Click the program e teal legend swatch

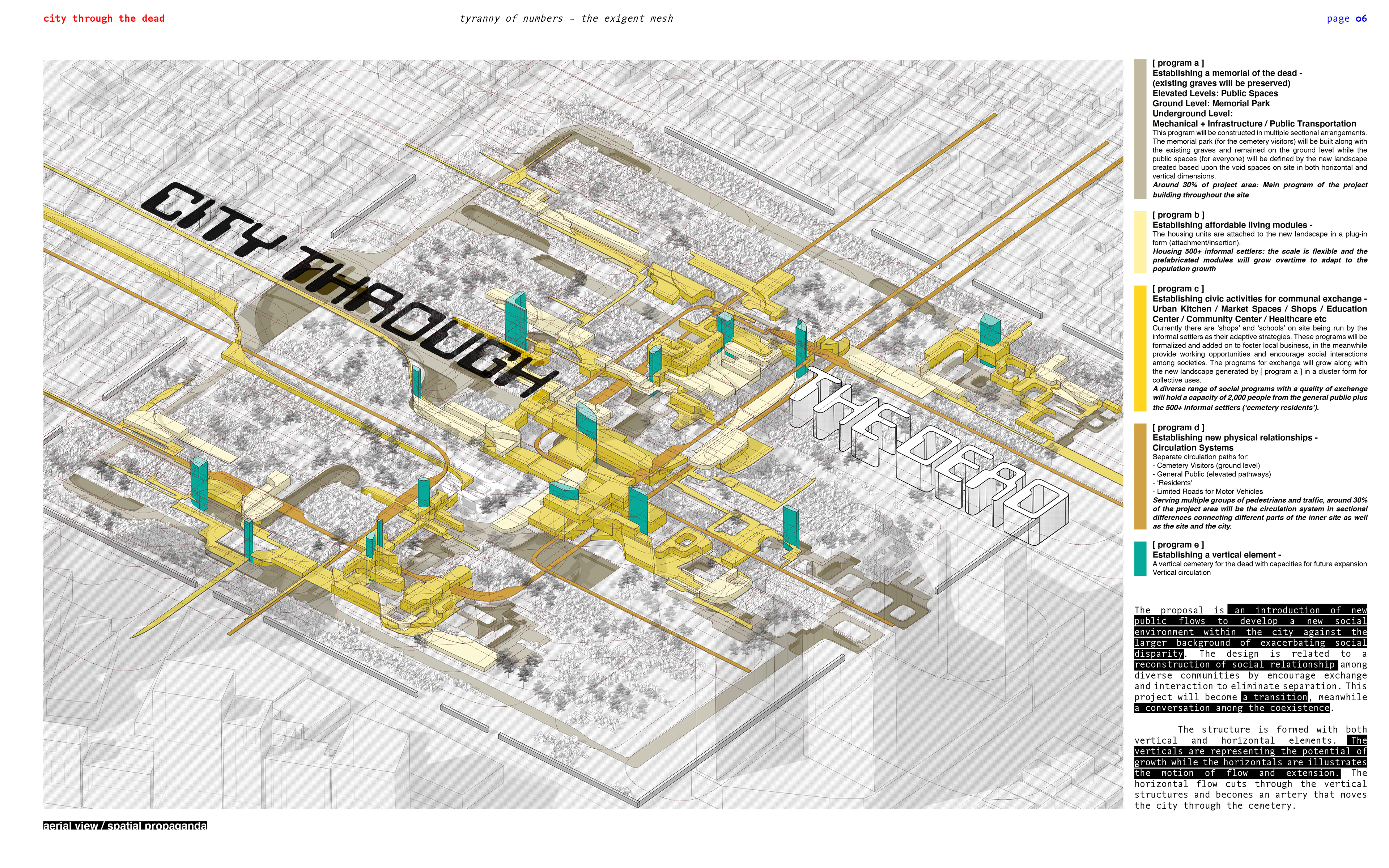[x=1140, y=558]
